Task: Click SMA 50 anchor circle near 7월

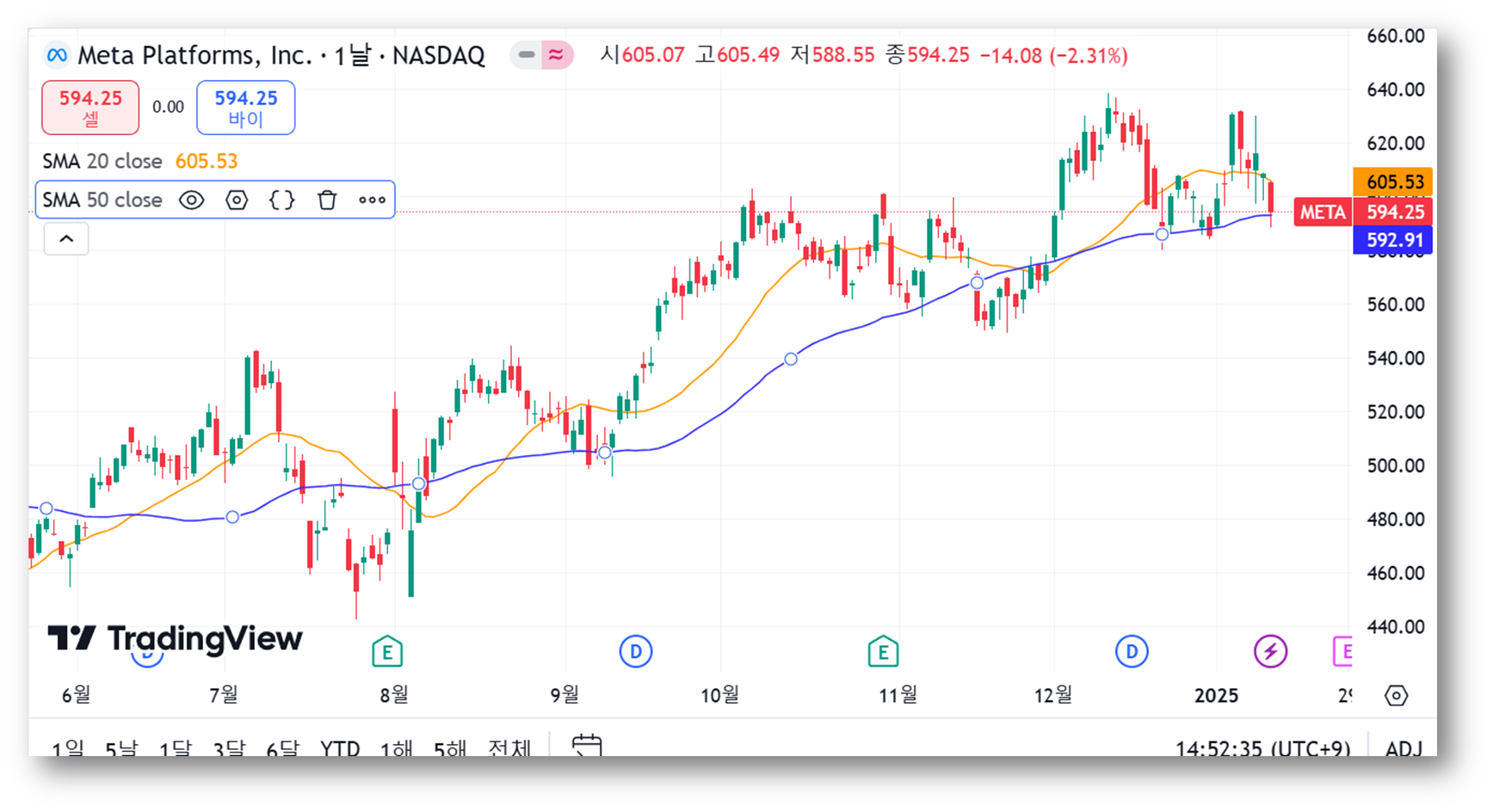Action: pos(232,517)
